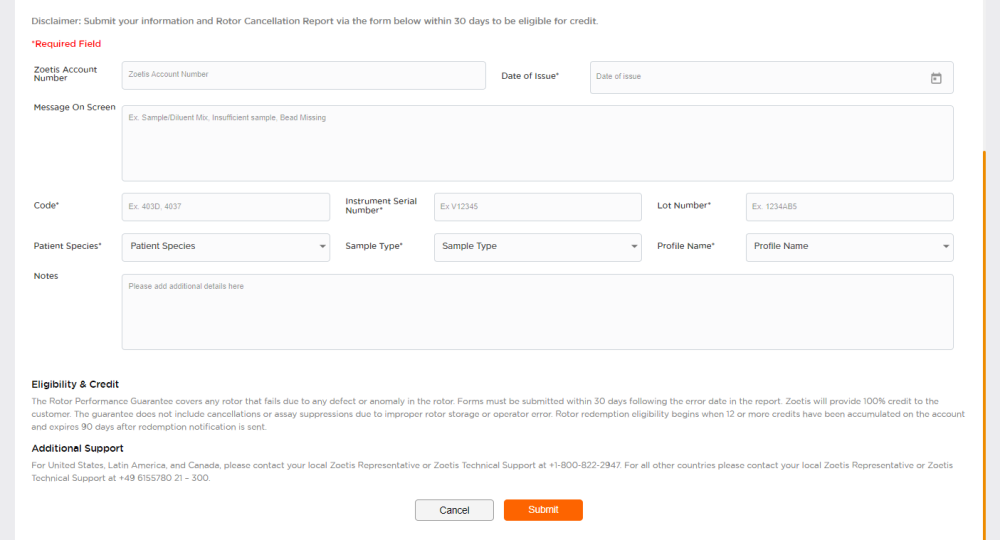
Task: Click the Sample Type label text
Action: (374, 246)
